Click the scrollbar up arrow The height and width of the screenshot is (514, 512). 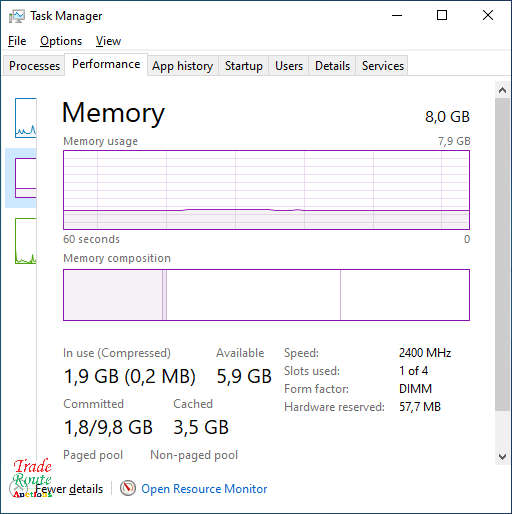pyautogui.click(x=502, y=90)
